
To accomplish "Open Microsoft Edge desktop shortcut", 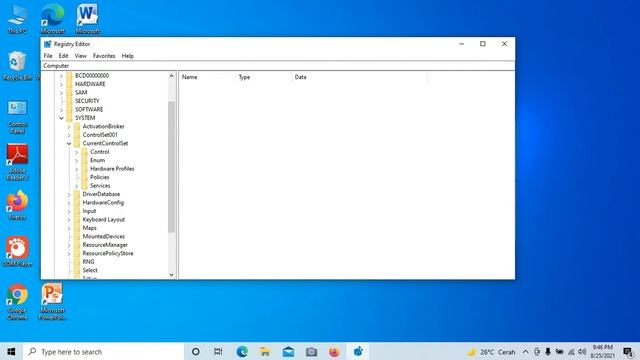I will (x=52, y=19).
